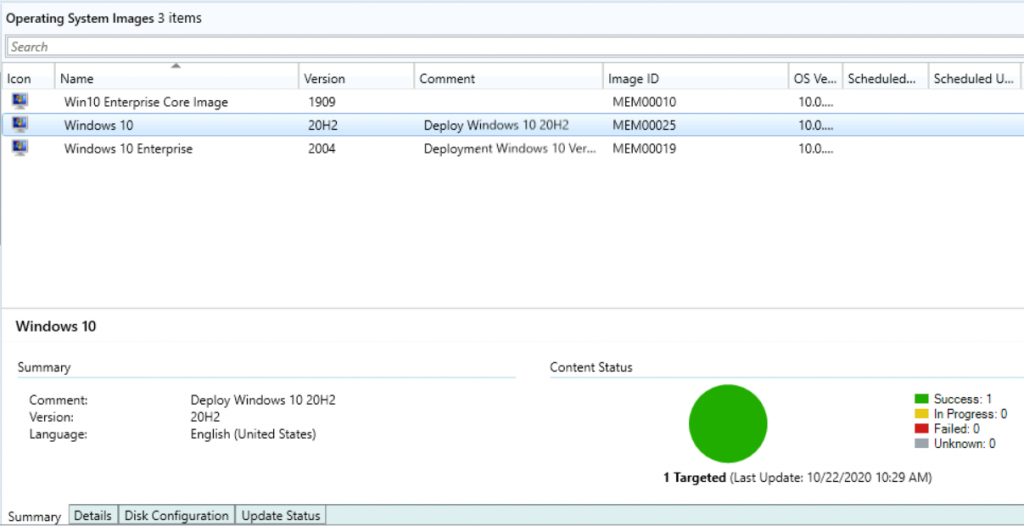Screen dimensions: 1024x526
Task: Click the Summary section heading in details pane
Action: [44, 367]
